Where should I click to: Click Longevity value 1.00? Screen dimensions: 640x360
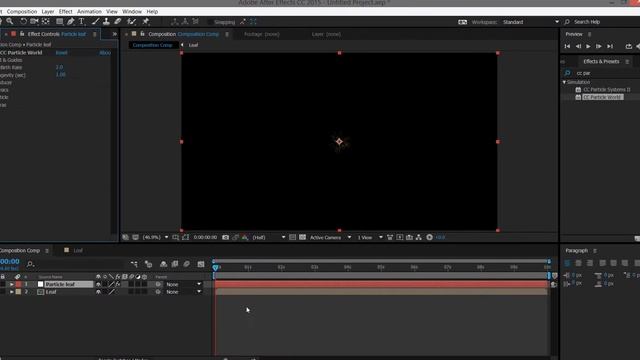pos(60,75)
